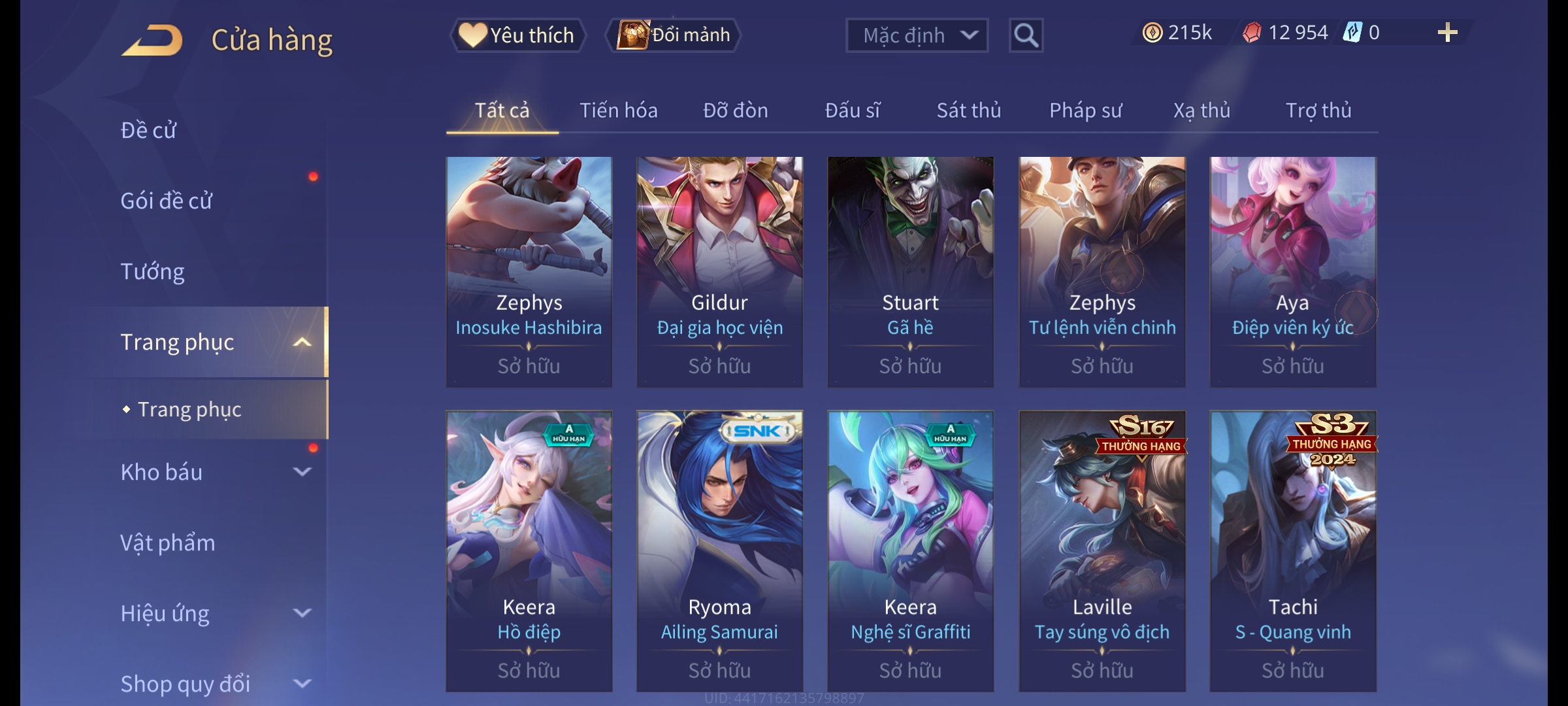The width and height of the screenshot is (1568, 706).
Task: Select the Stuart Gã hề skin card
Action: (910, 272)
